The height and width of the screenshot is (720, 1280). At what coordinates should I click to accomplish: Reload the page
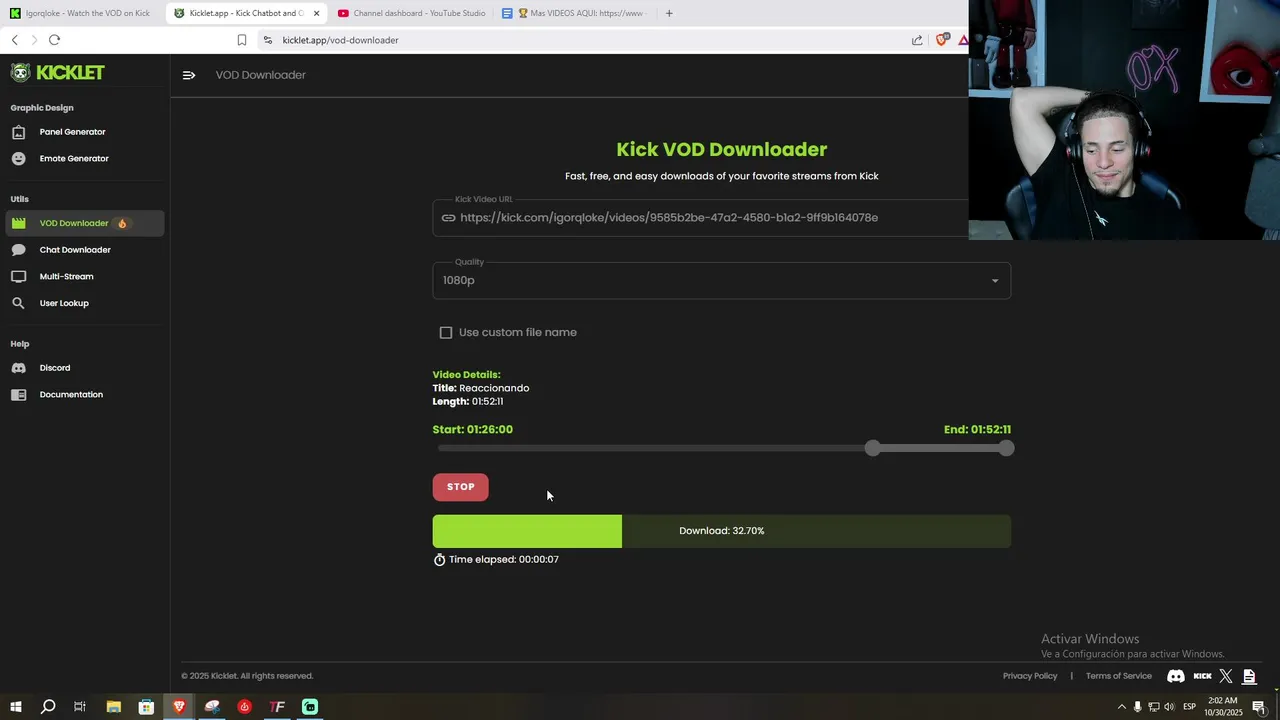point(54,40)
